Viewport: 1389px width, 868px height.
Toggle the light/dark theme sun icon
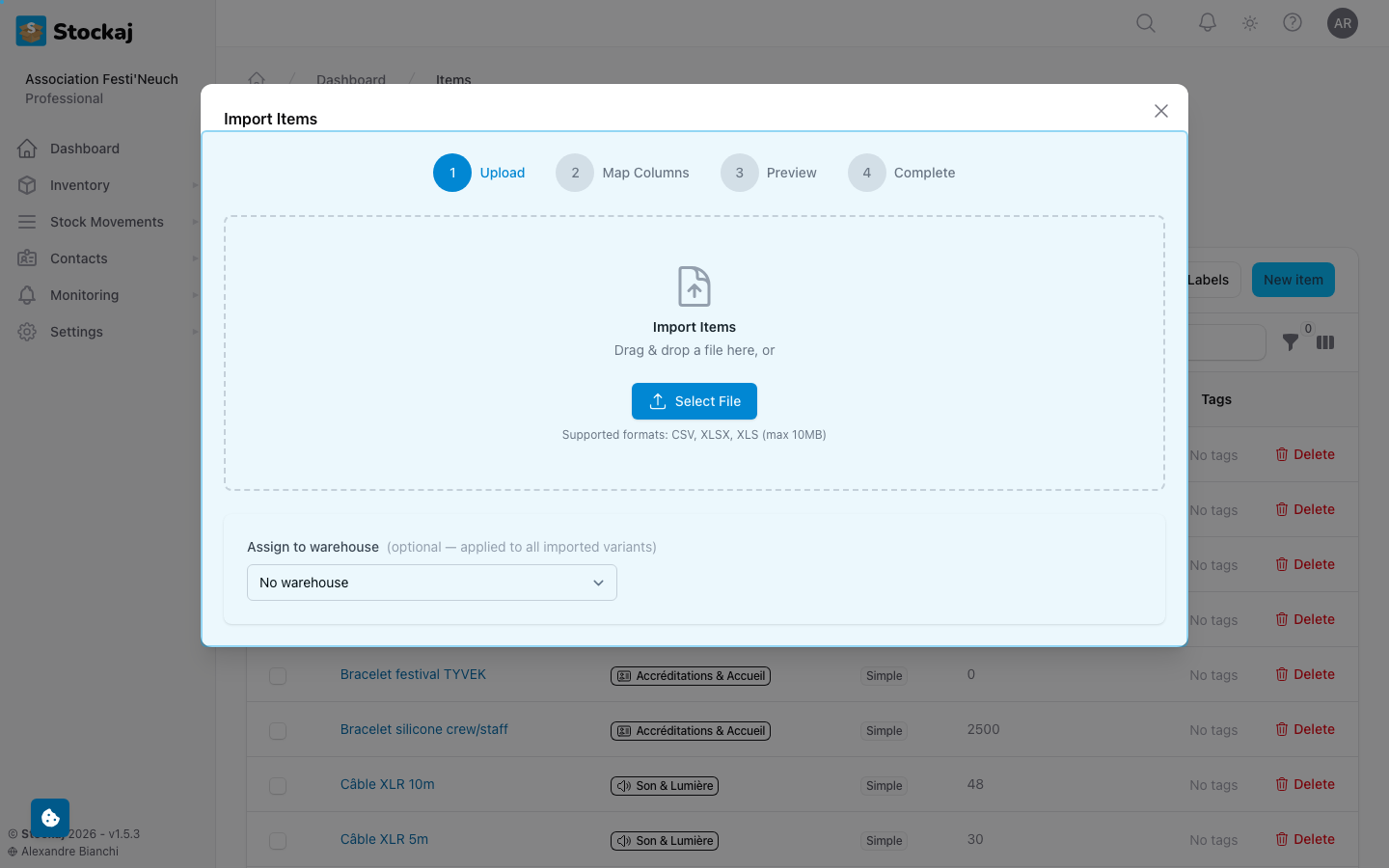tap(1250, 23)
